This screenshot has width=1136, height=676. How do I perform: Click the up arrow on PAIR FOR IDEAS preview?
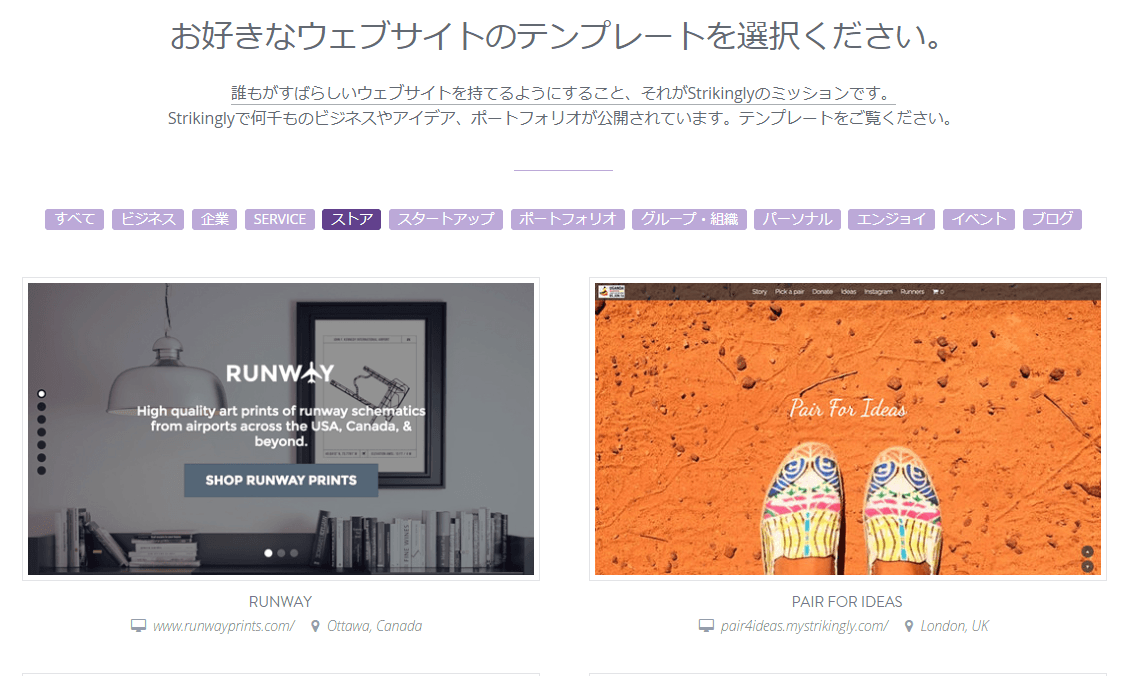[1087, 551]
